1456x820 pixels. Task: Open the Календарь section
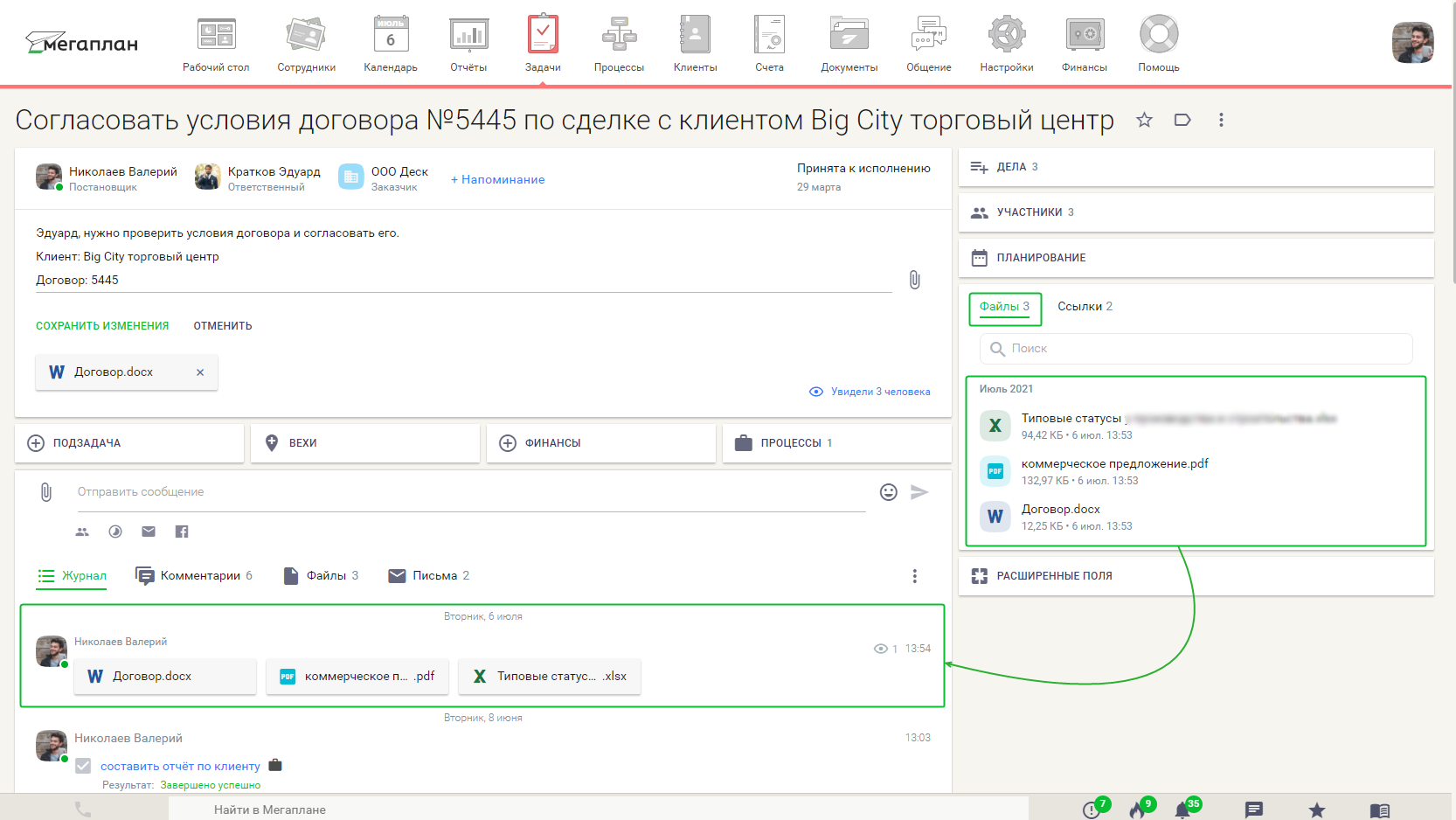[x=391, y=45]
